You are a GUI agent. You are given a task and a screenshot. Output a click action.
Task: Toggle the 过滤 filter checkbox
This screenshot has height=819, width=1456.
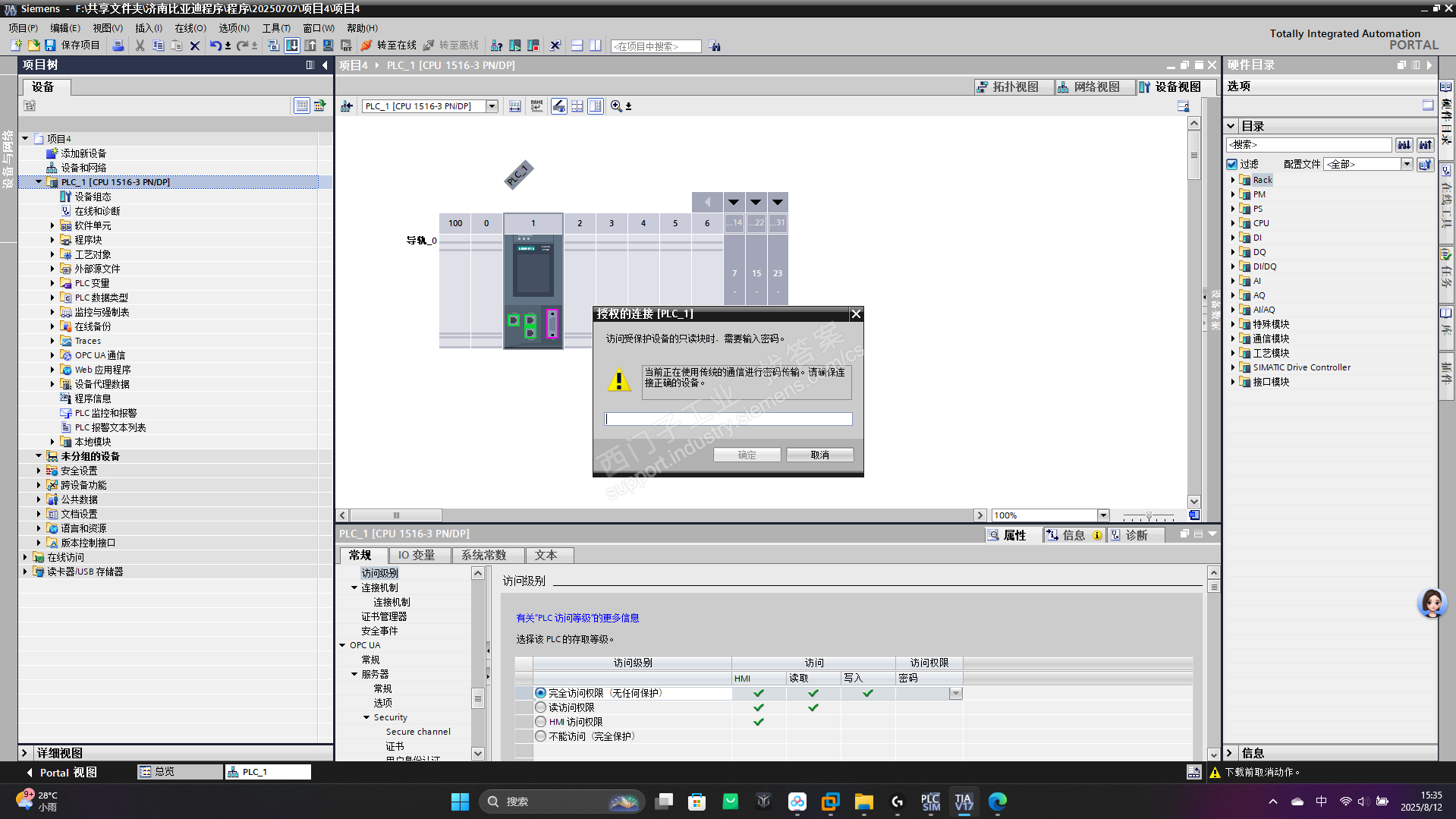[x=1232, y=164]
